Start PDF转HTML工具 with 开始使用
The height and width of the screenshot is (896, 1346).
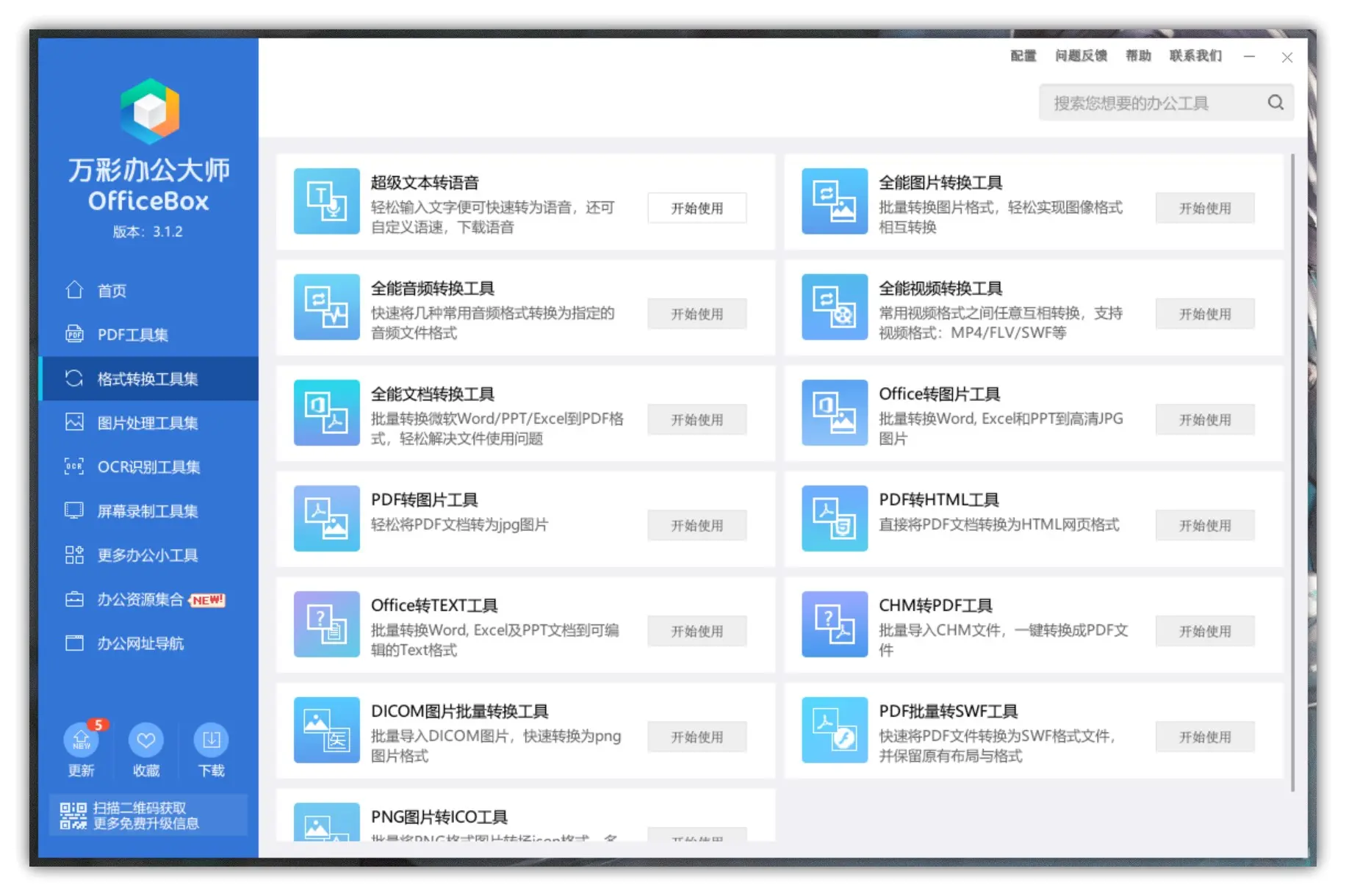pyautogui.click(x=1205, y=525)
